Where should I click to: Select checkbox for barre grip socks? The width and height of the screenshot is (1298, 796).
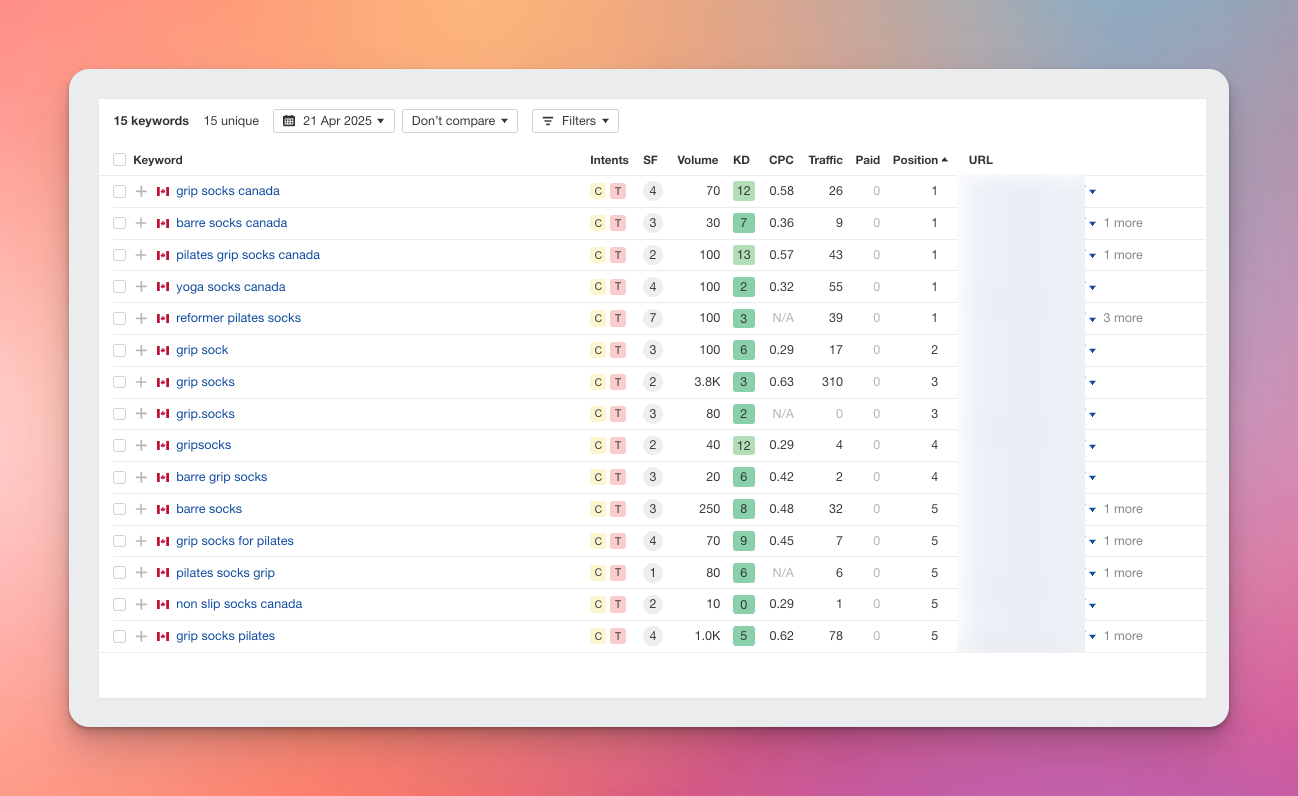[x=120, y=477]
